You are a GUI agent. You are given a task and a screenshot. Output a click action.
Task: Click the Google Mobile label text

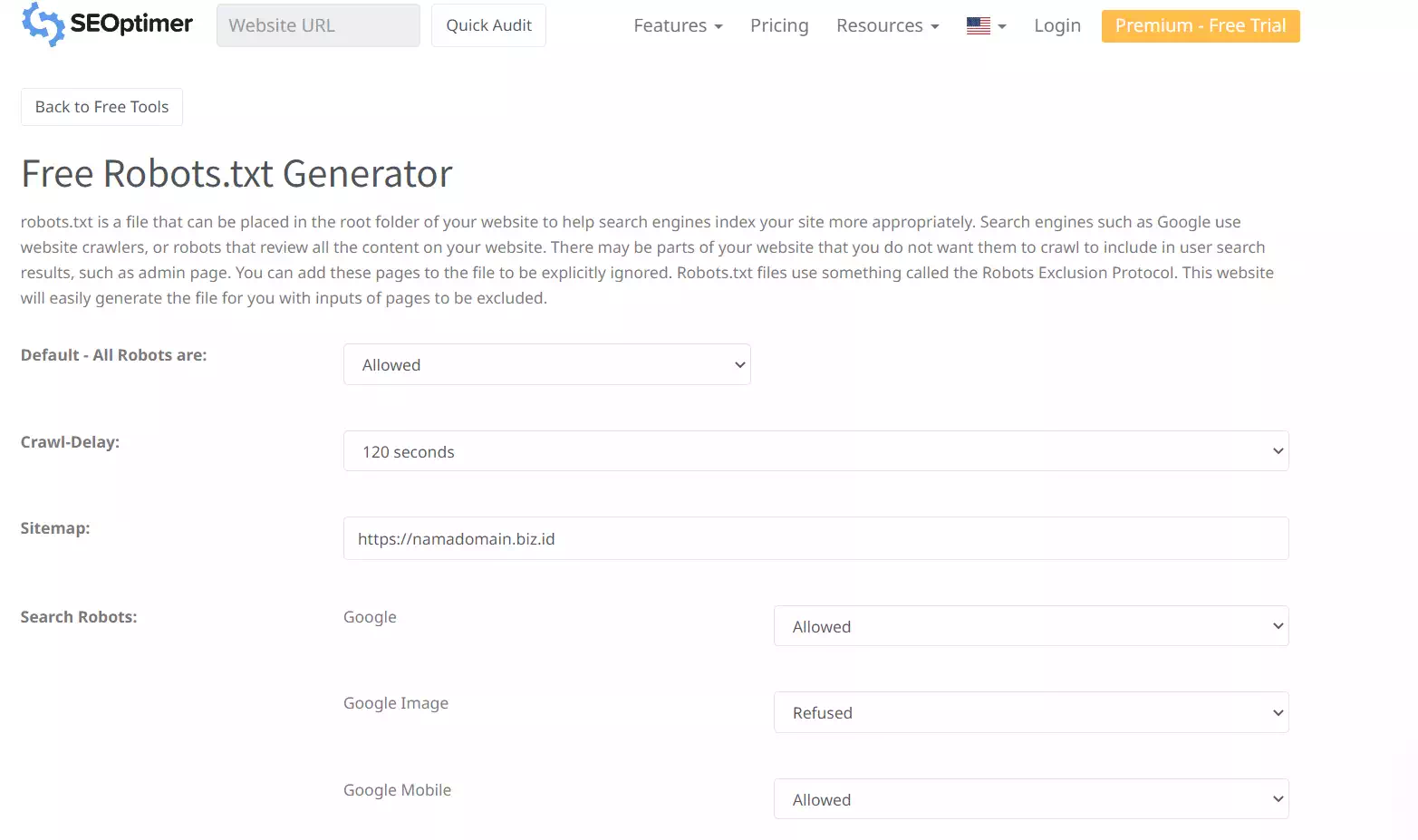[x=397, y=790]
